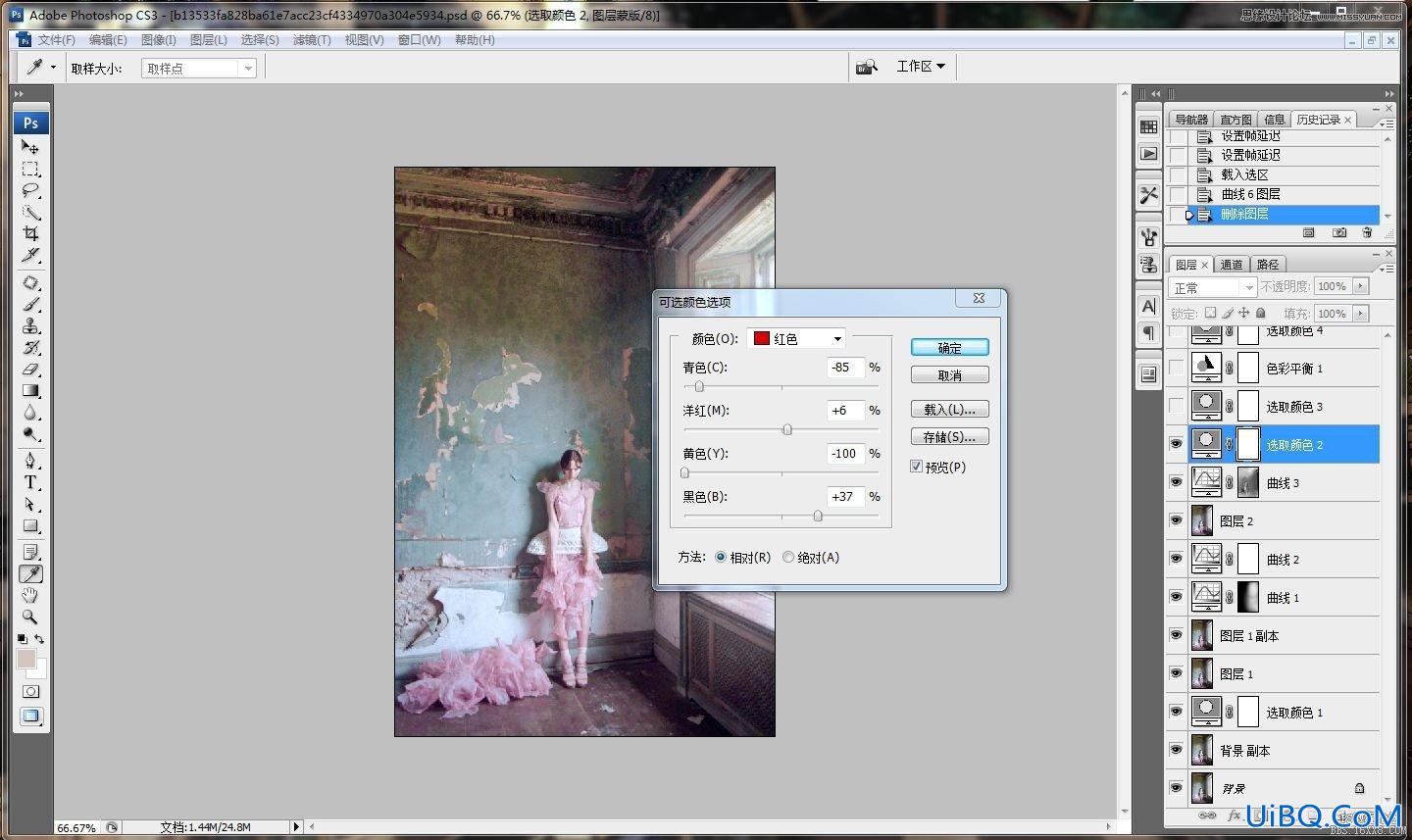
Task: Click the 取消 button
Action: (x=949, y=375)
